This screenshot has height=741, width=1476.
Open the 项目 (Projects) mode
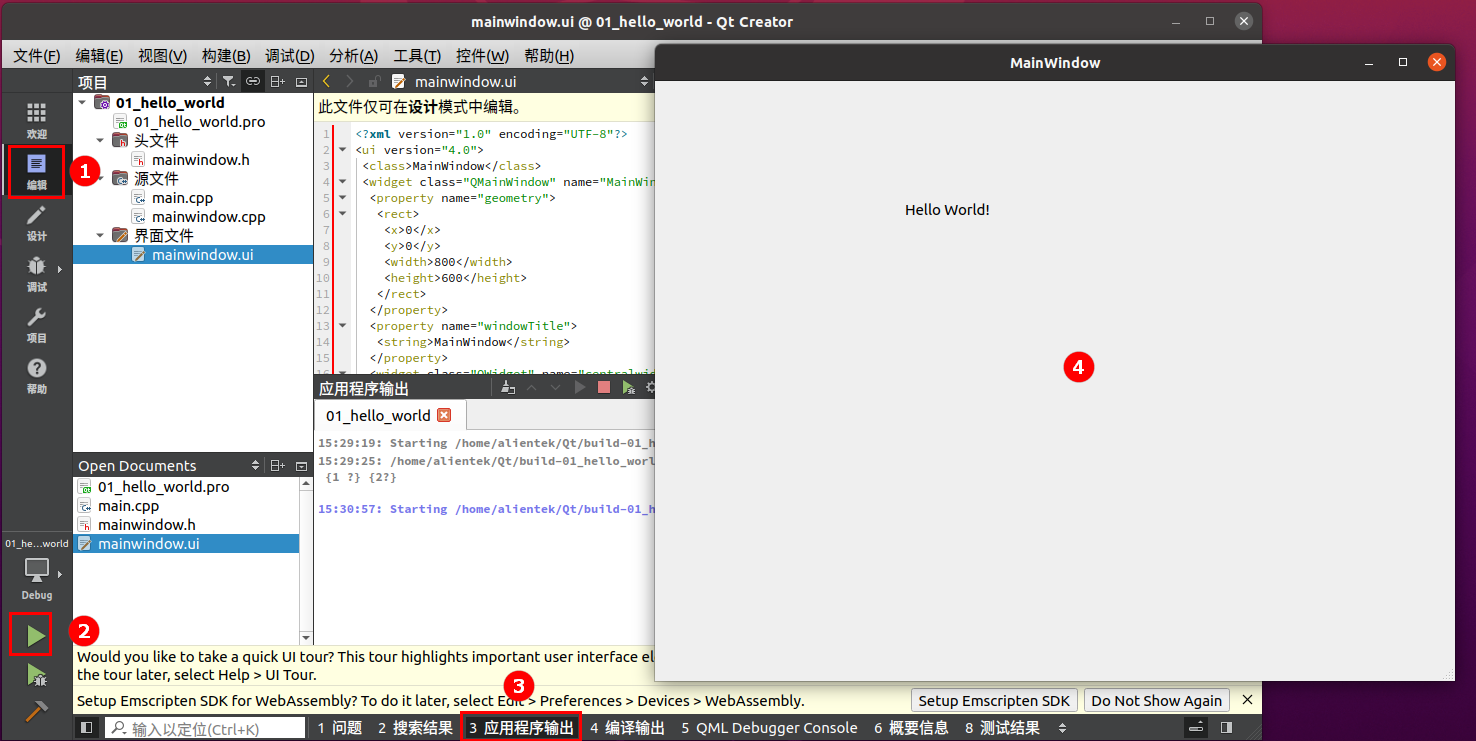coord(36,325)
